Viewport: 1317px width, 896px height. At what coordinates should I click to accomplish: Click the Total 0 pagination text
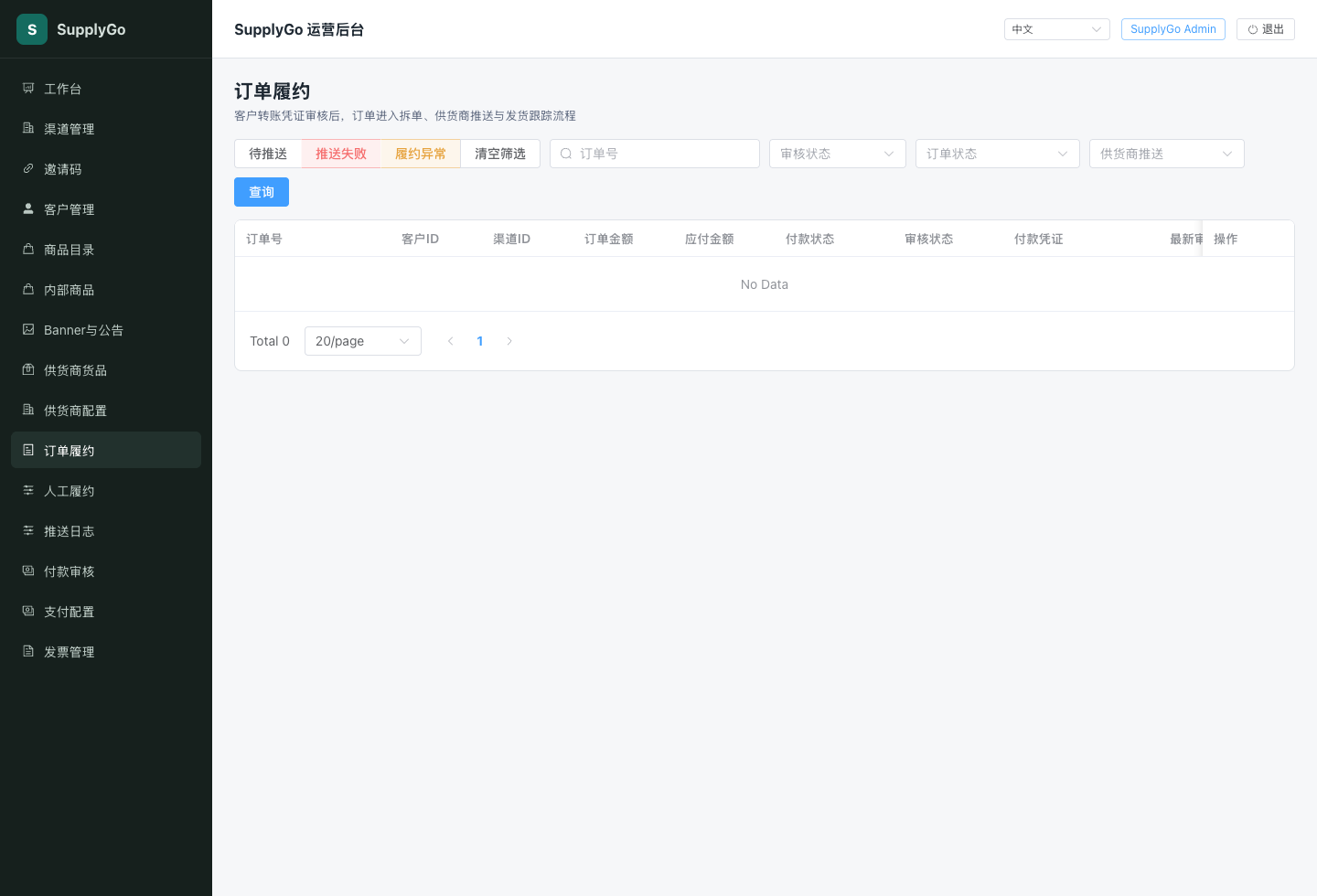(x=270, y=341)
